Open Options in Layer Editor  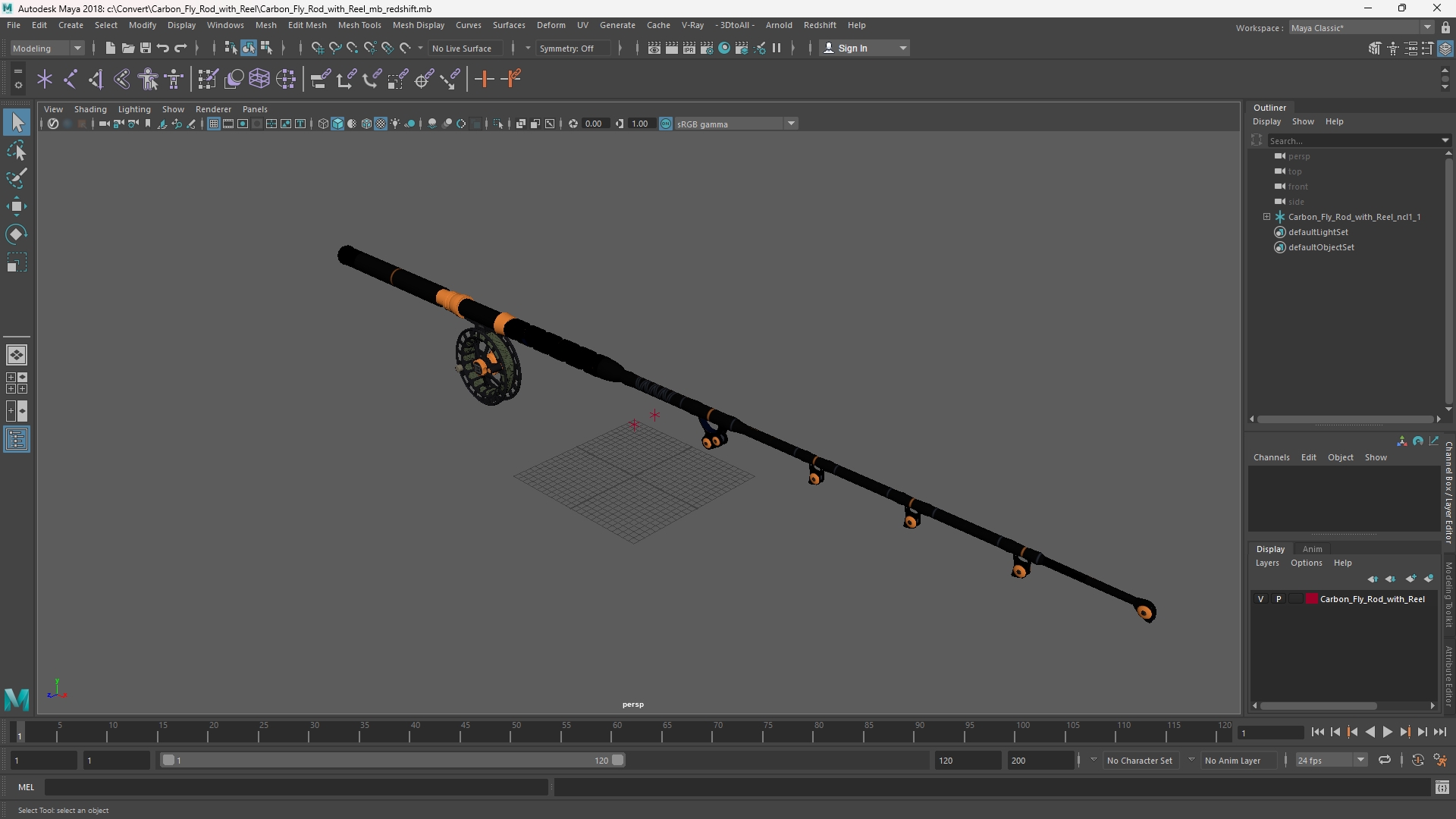(x=1306, y=563)
